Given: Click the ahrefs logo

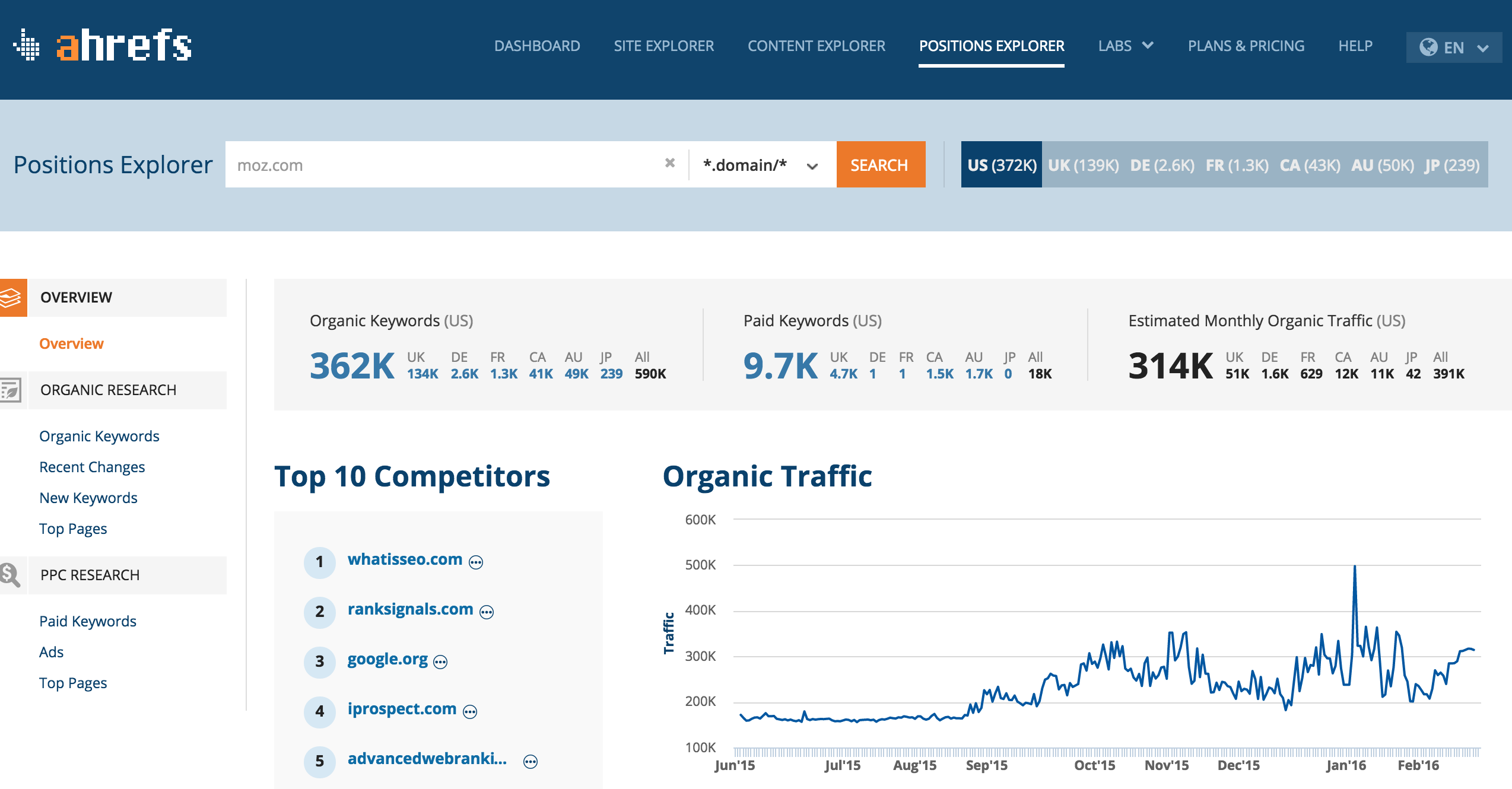Looking at the screenshot, I should 102,45.
